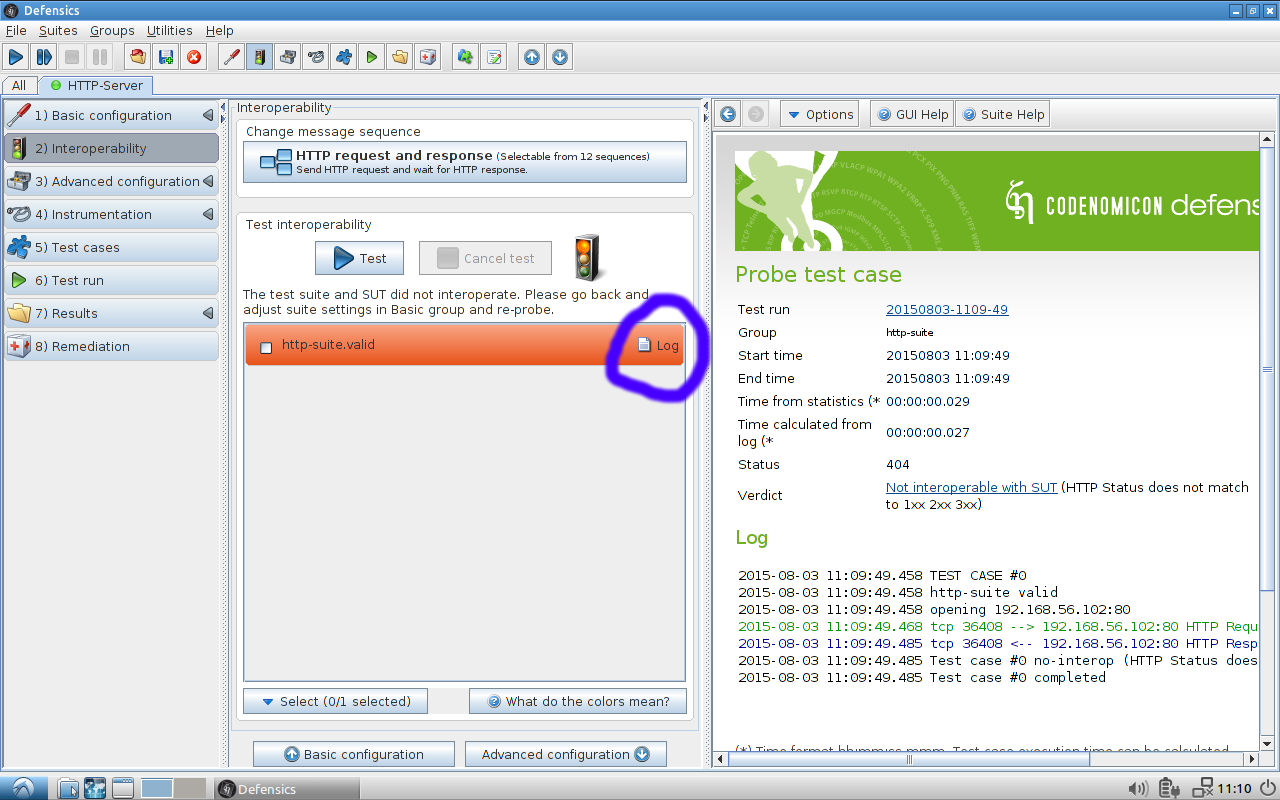Switch to the All tab
The image size is (1280, 800).
19,85
